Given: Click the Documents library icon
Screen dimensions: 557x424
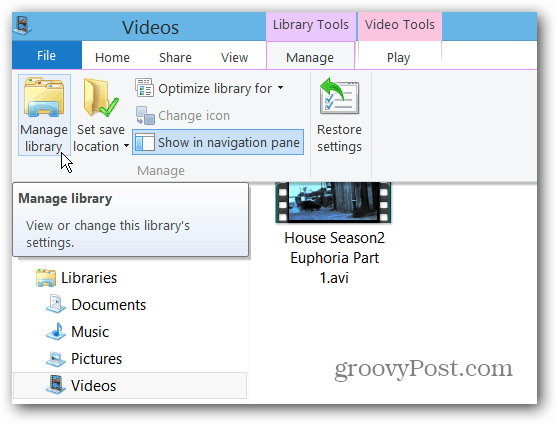Looking at the screenshot, I should (x=56, y=304).
